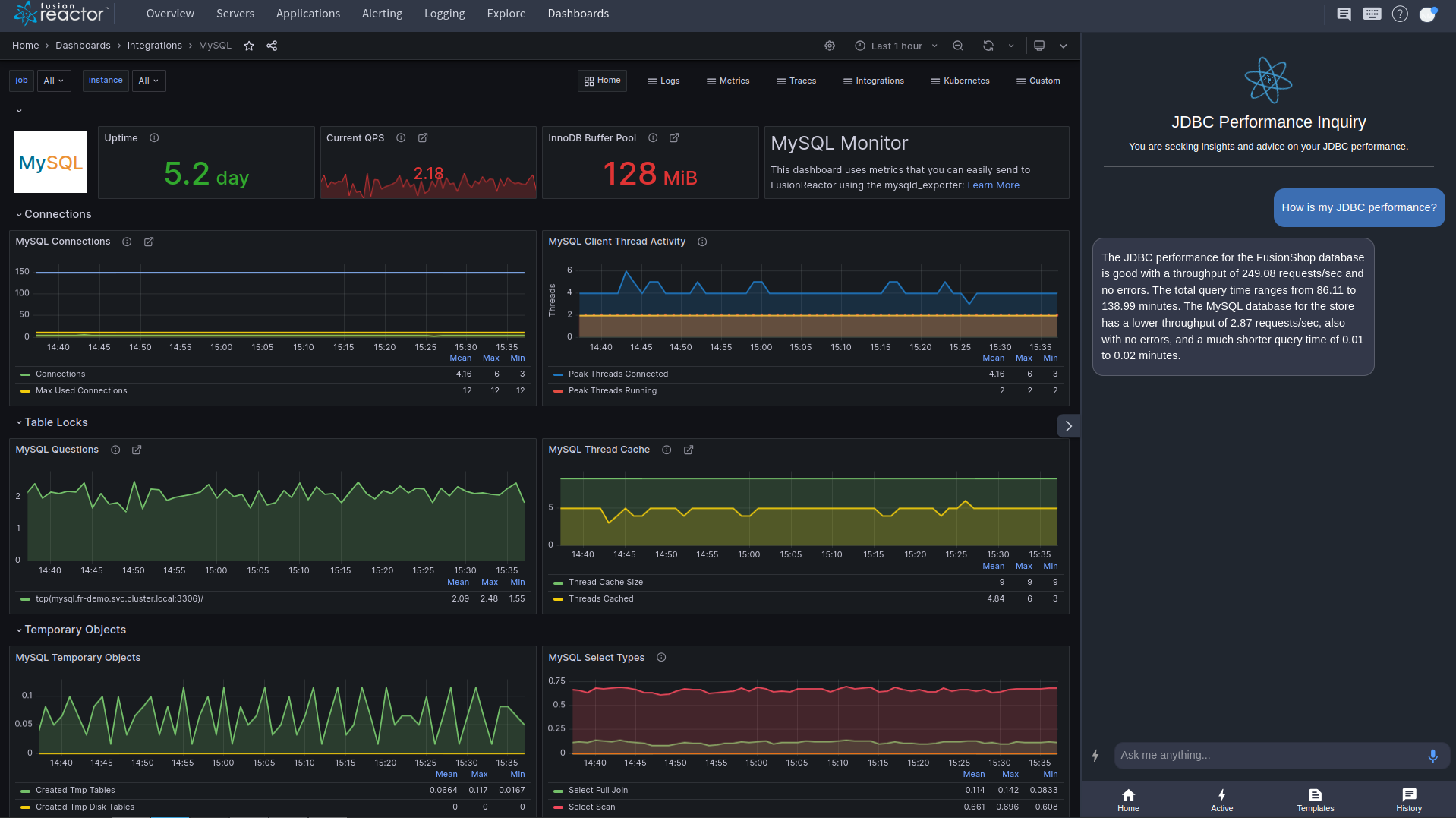
Task: Open Current QPS panel external link
Action: [423, 137]
